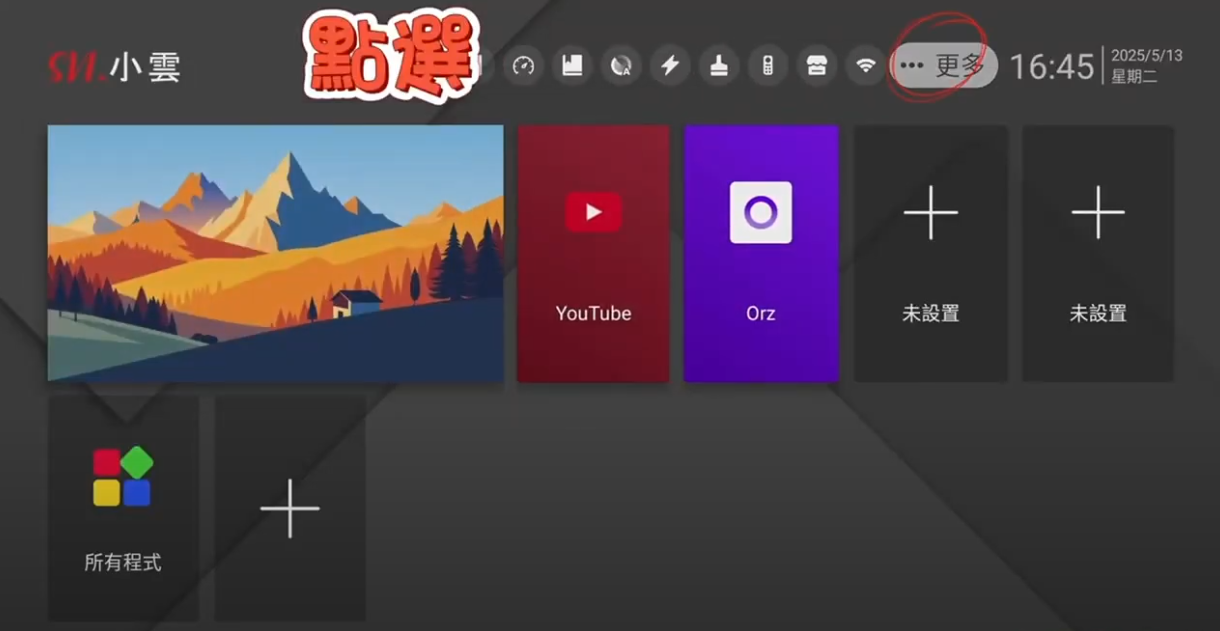The image size is (1220, 631).
Task: Click the lightning boost icon
Action: (670, 67)
